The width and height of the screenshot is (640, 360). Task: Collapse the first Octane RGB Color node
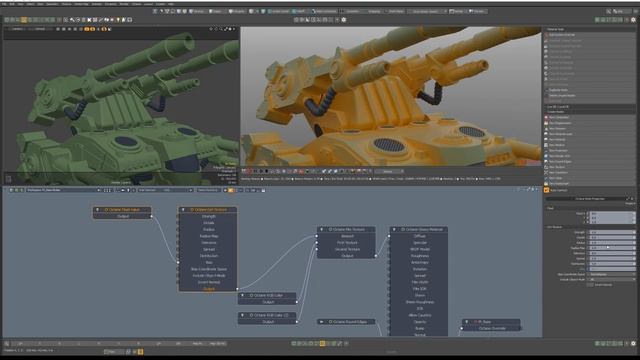pyautogui.click(x=242, y=295)
